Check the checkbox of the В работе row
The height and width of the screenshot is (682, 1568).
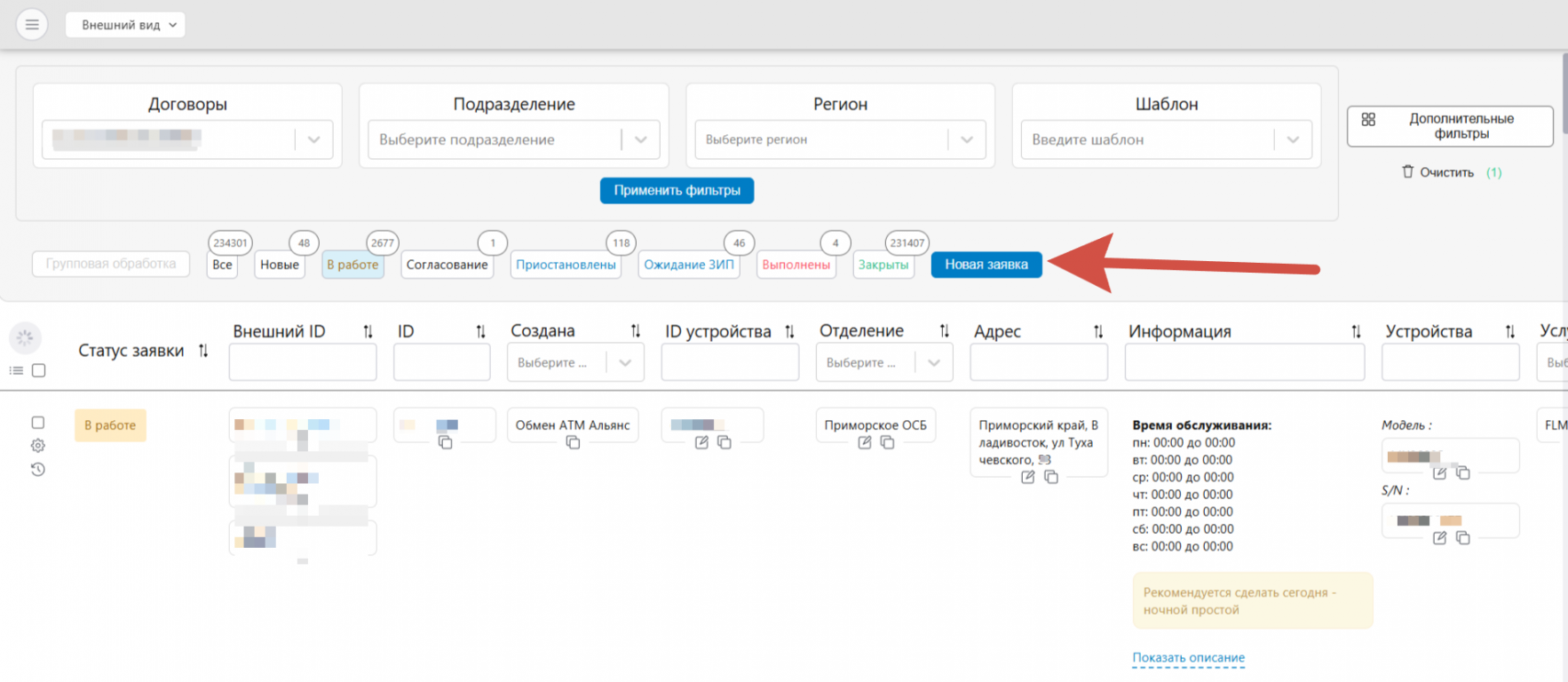[38, 423]
